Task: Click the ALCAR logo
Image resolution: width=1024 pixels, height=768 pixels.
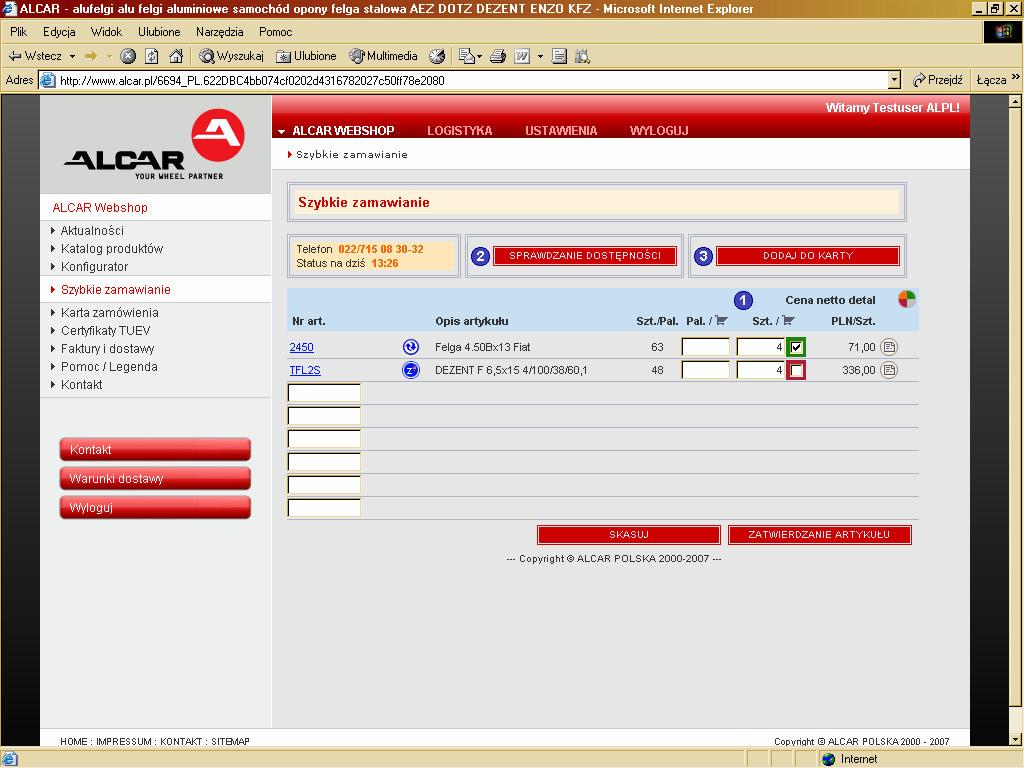Action: coord(155,145)
